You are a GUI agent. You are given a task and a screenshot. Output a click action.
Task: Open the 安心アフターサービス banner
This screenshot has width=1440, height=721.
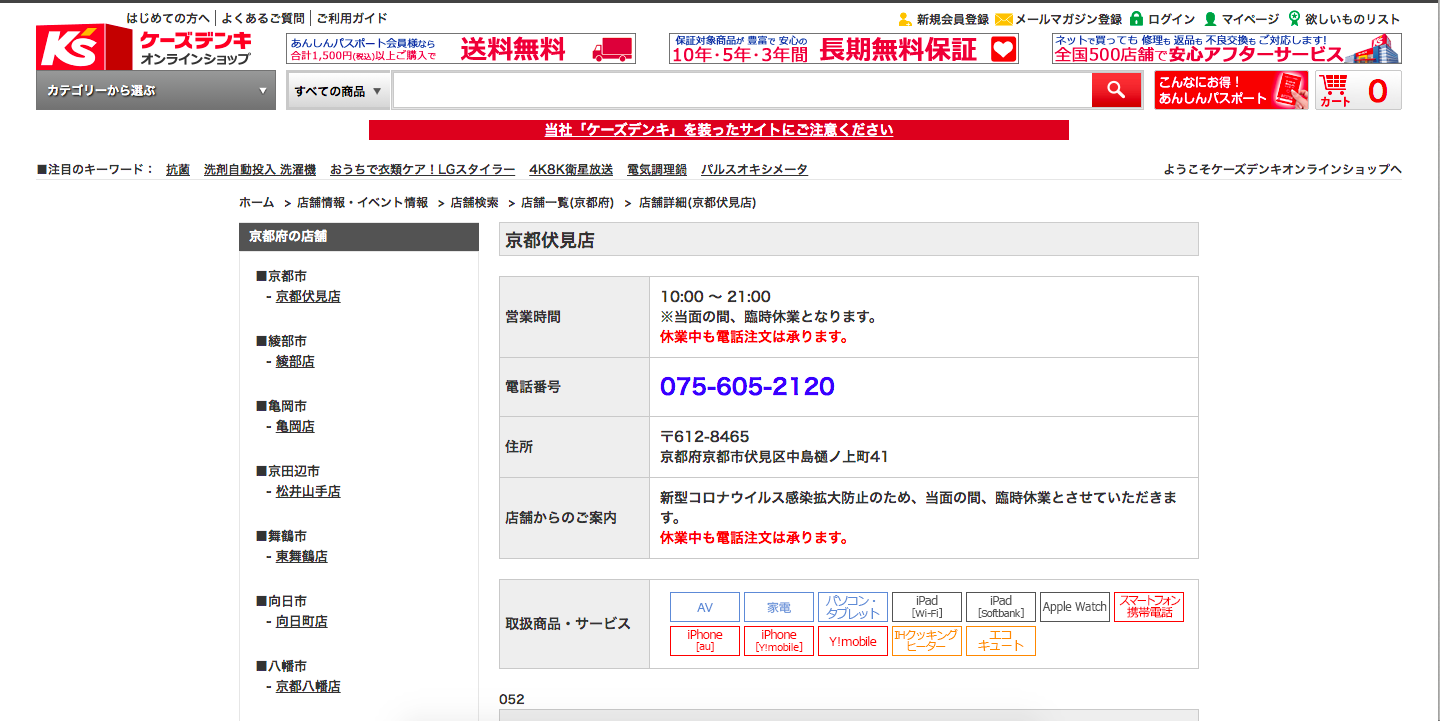(x=1227, y=49)
